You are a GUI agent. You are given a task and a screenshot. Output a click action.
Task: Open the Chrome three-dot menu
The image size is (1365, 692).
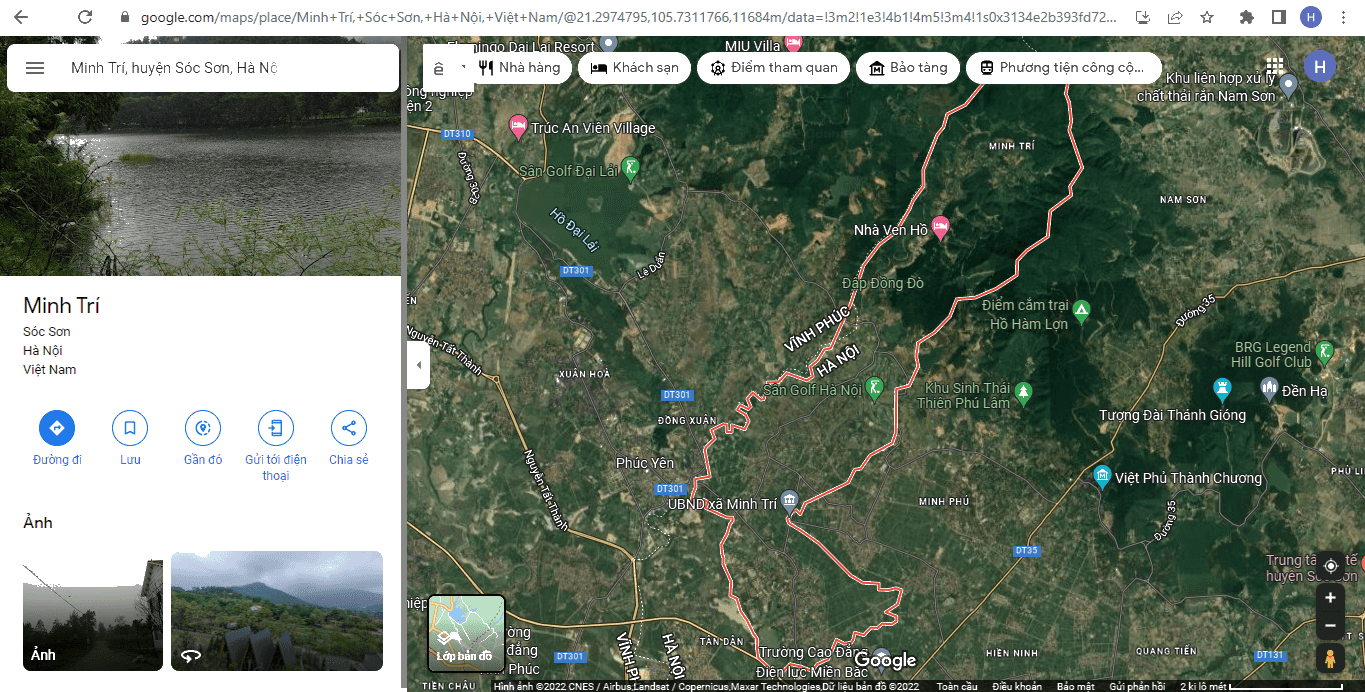1345,17
